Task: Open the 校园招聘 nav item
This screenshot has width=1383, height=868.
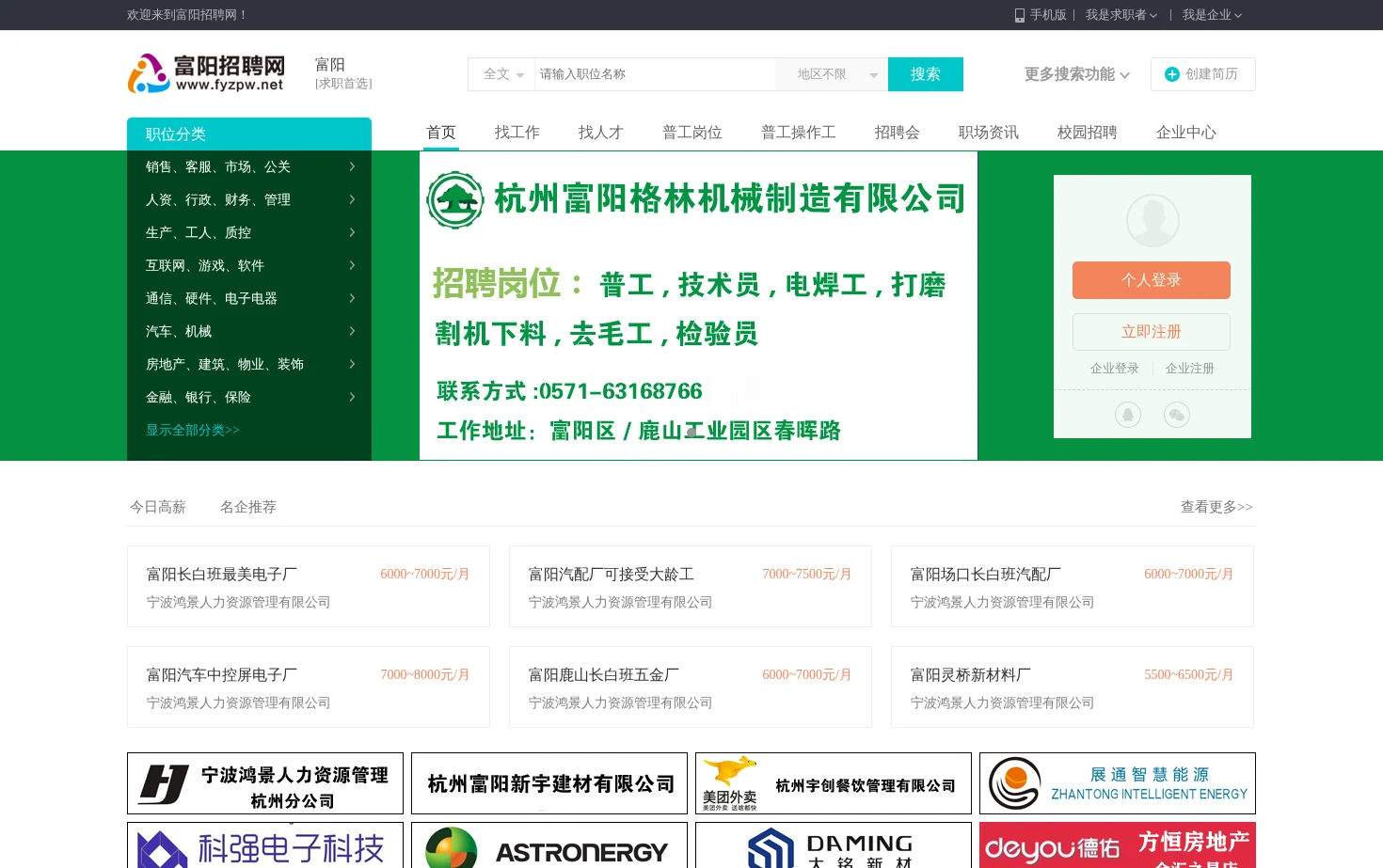Action: point(1088,133)
